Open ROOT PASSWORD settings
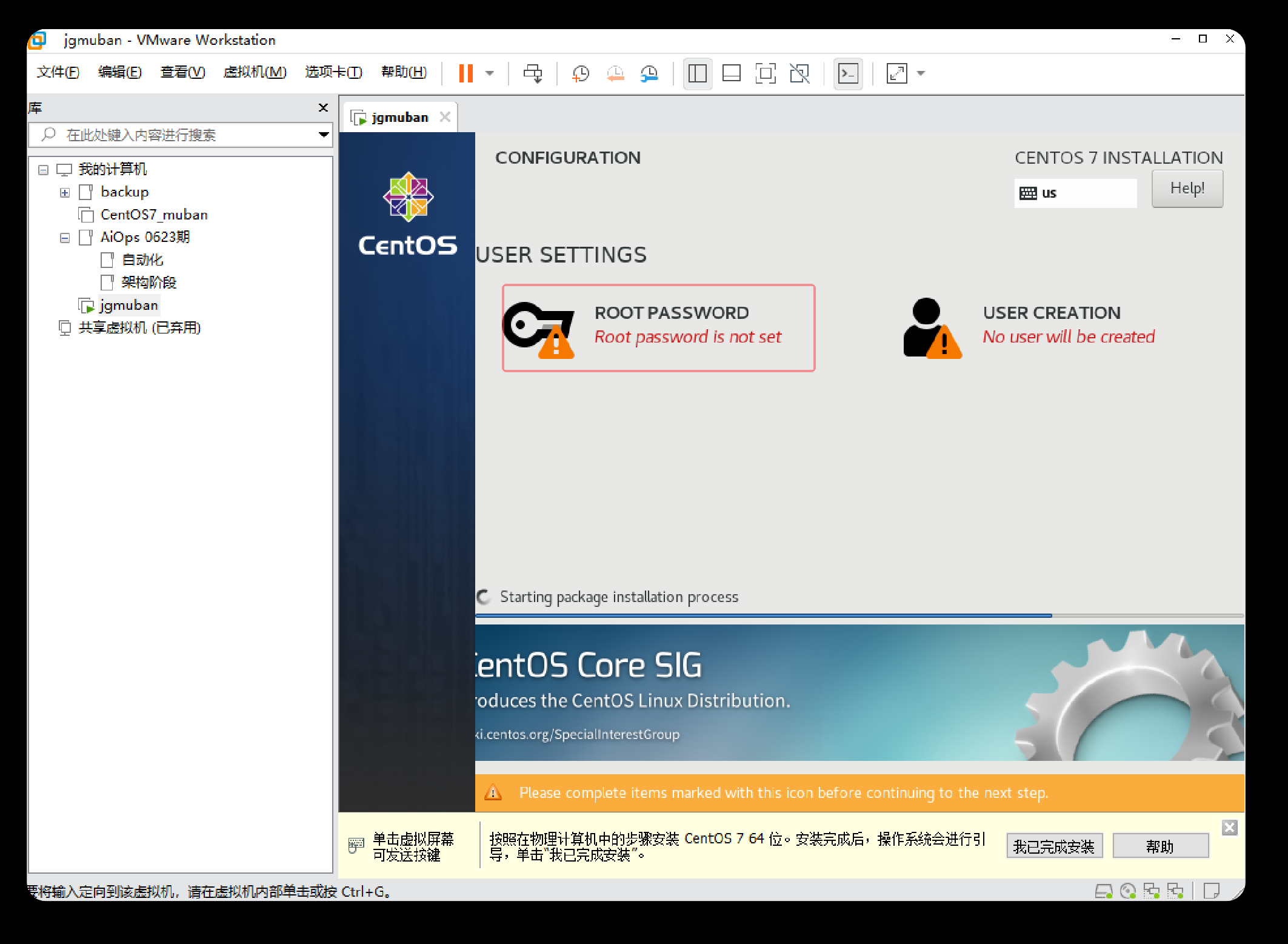 (659, 328)
